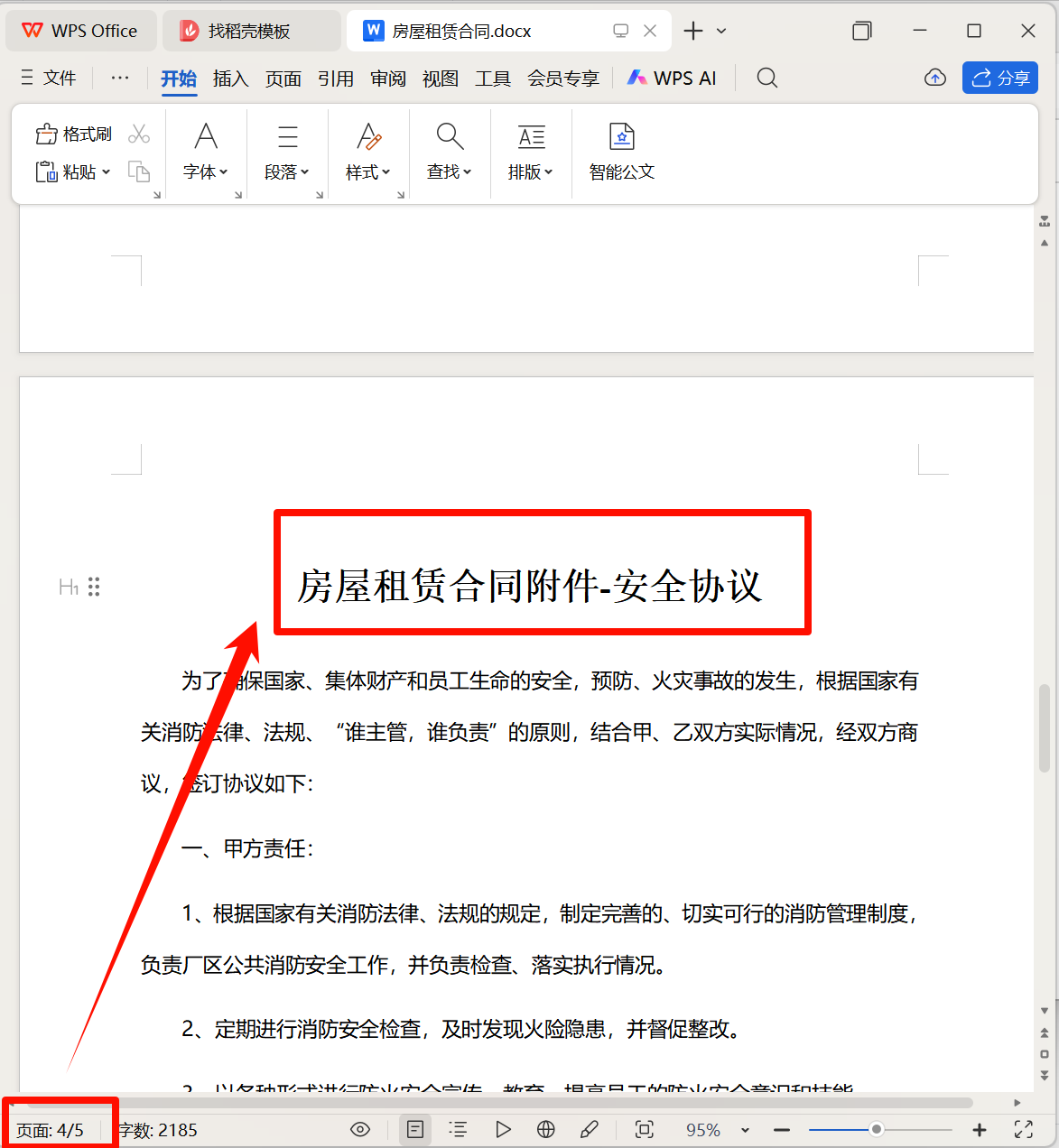Viewport: 1059px width, 1148px height.
Task: Click the pen writing mode icon
Action: tap(590, 1129)
